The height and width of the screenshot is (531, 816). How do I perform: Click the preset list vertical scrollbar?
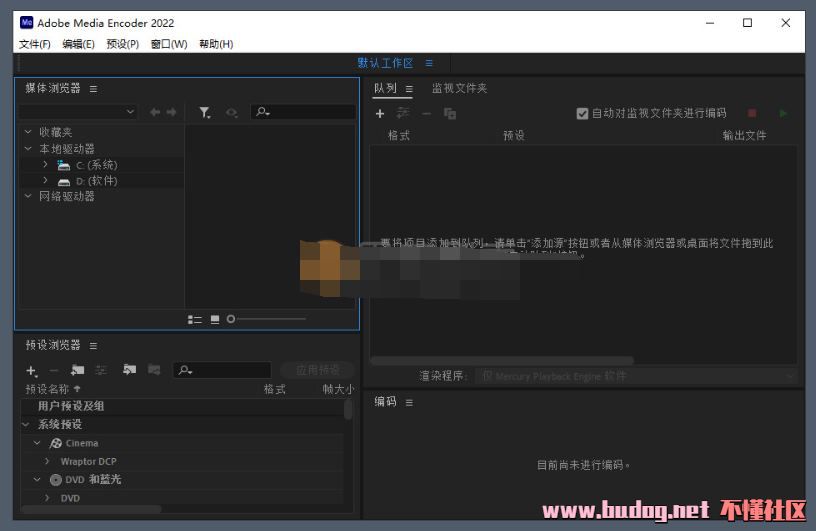348,410
